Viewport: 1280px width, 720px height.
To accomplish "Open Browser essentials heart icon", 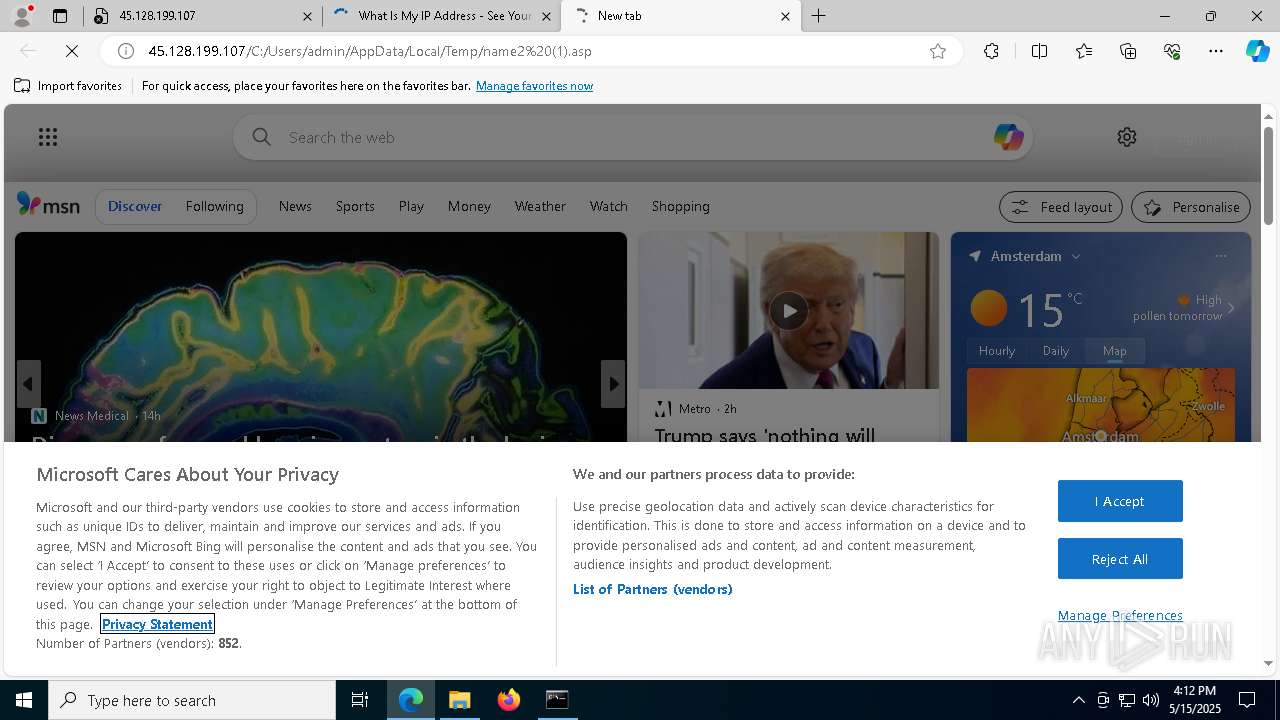I will click(x=1172, y=51).
